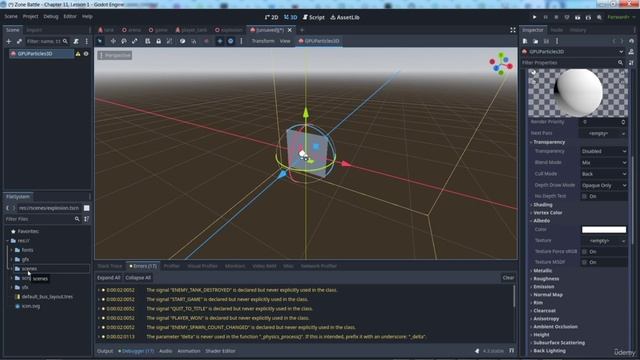This screenshot has width=640, height=360.
Task: Select the viewport Scale Mode tool
Action: click(135, 41)
